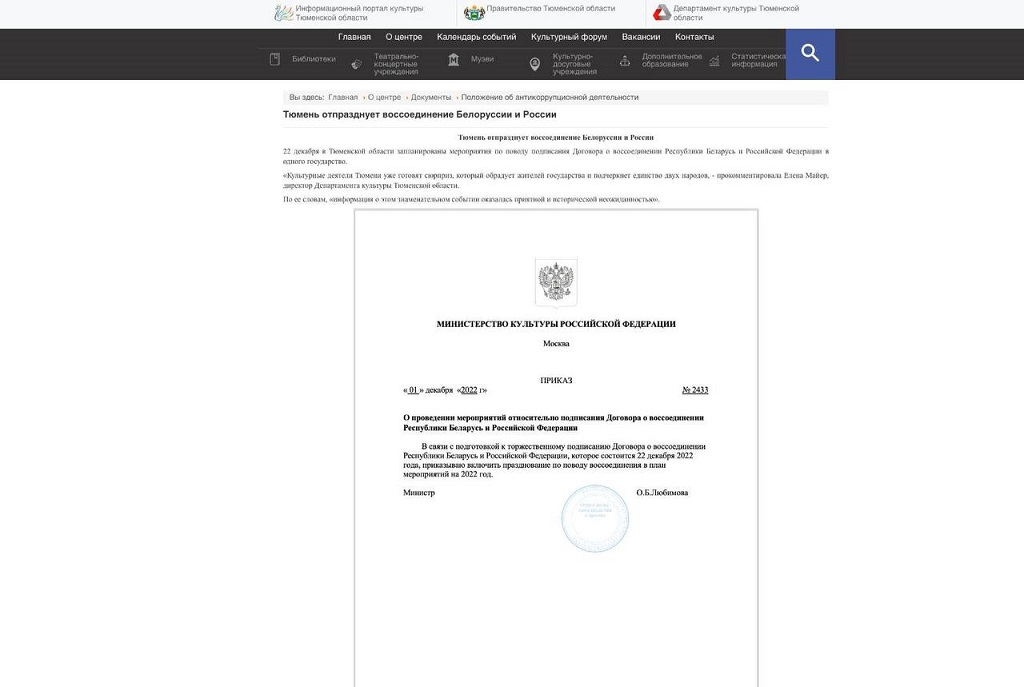The image size is (1024, 687).
Task: Go to Культурный форум in navigation
Action: coord(569,37)
